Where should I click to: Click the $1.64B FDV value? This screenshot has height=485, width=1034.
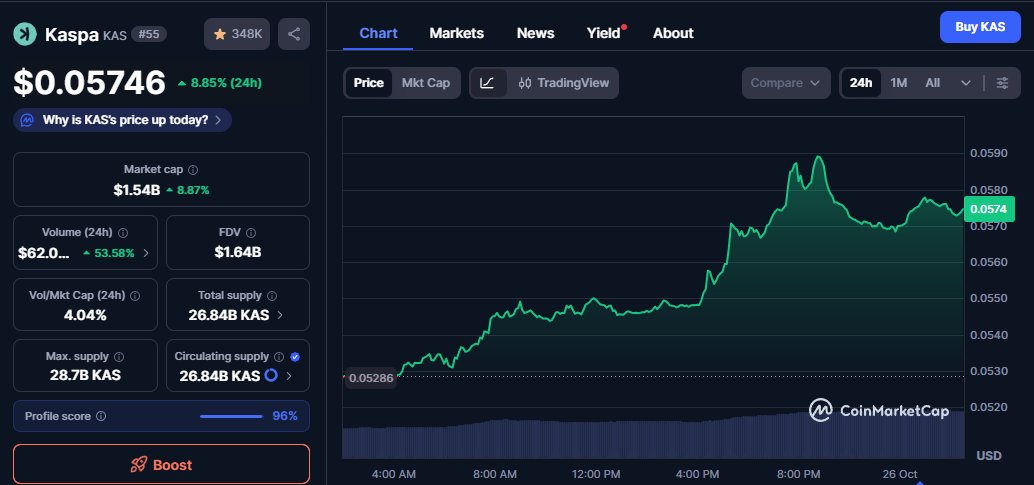click(x=237, y=252)
